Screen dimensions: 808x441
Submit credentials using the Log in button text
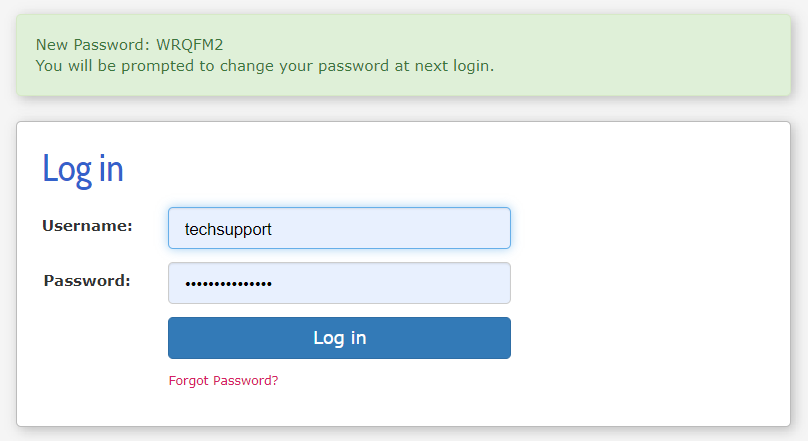pos(340,338)
